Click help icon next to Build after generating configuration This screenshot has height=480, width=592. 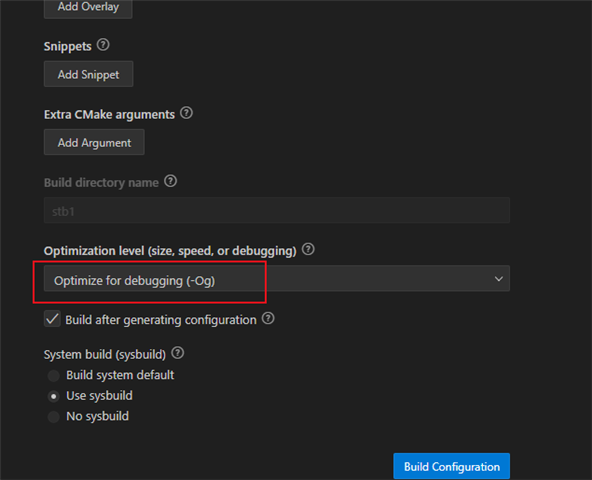click(x=268, y=318)
